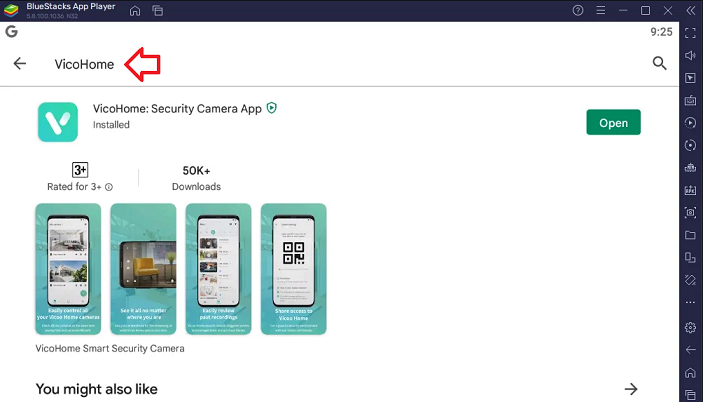703x402 pixels.
Task: Click the 3+ content rating badge
Action: (80, 170)
